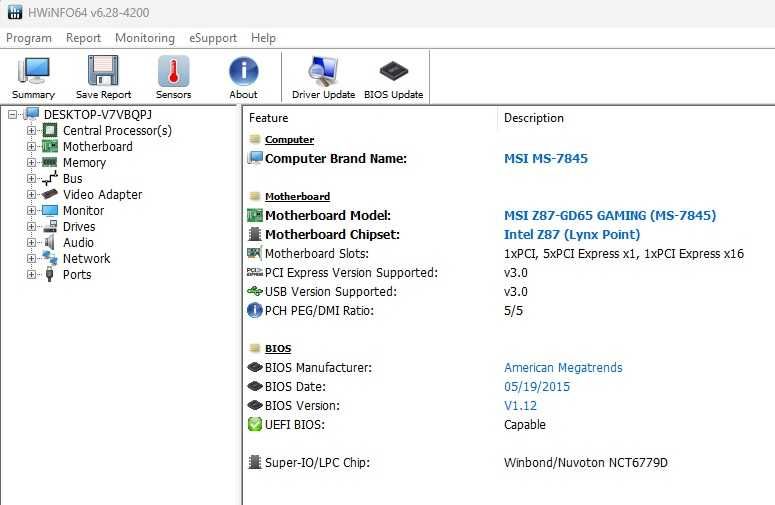775x505 pixels.
Task: Open the eSupport menu
Action: pyautogui.click(x=213, y=38)
